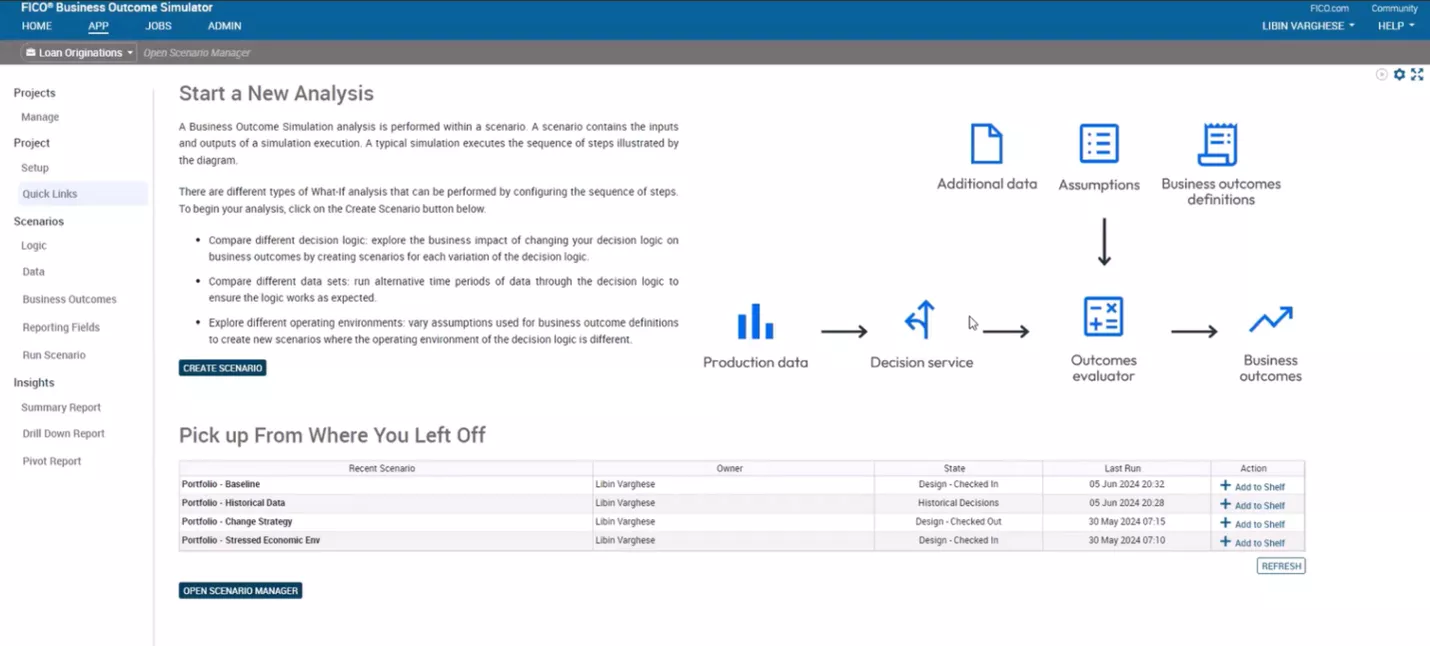Click the CREATE SCENARIO button
Screen dimensions: 1430x646
222,368
